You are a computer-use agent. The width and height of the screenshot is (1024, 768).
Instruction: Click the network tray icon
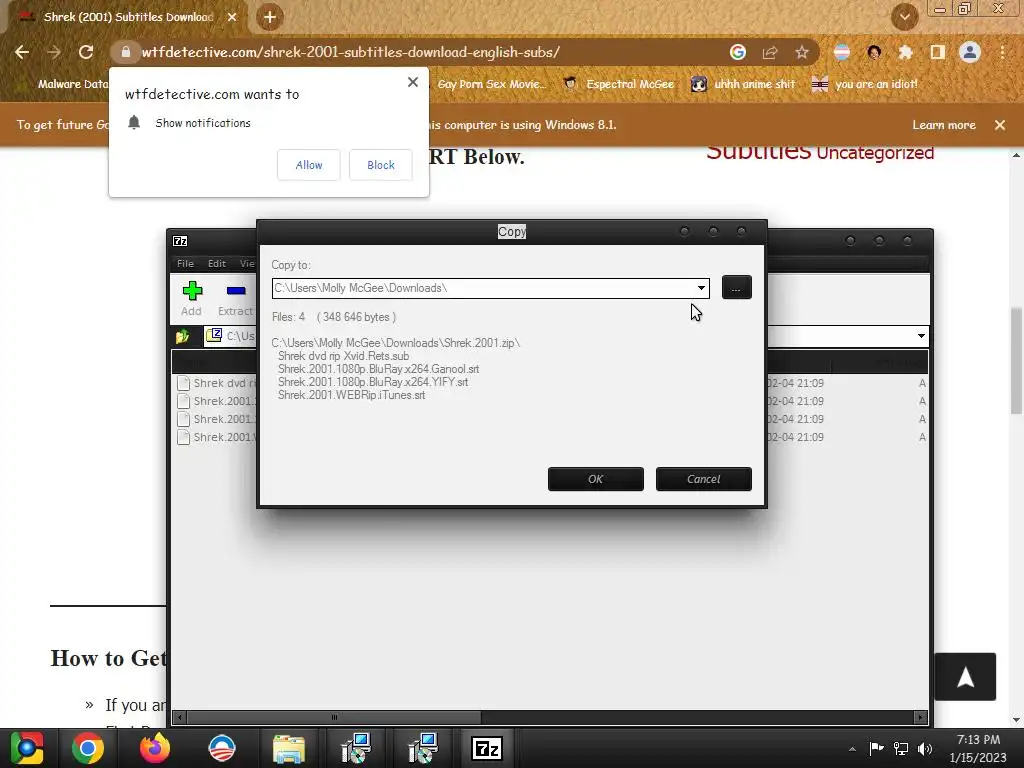click(901, 748)
